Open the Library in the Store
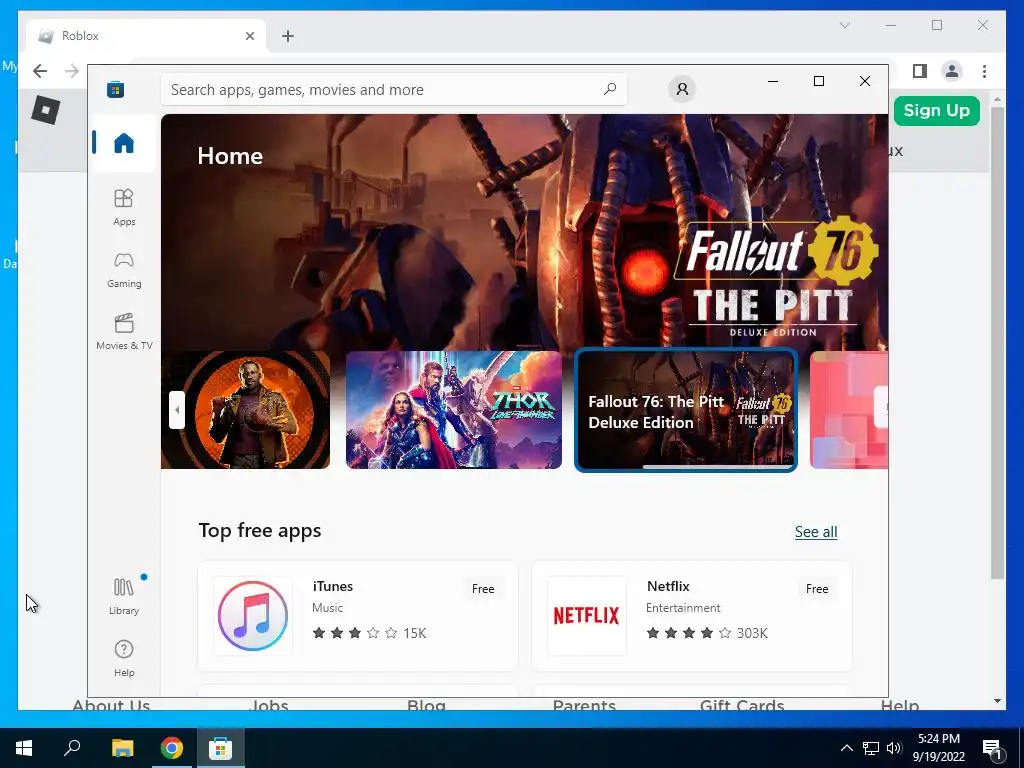The width and height of the screenshot is (1024, 768). 123,596
